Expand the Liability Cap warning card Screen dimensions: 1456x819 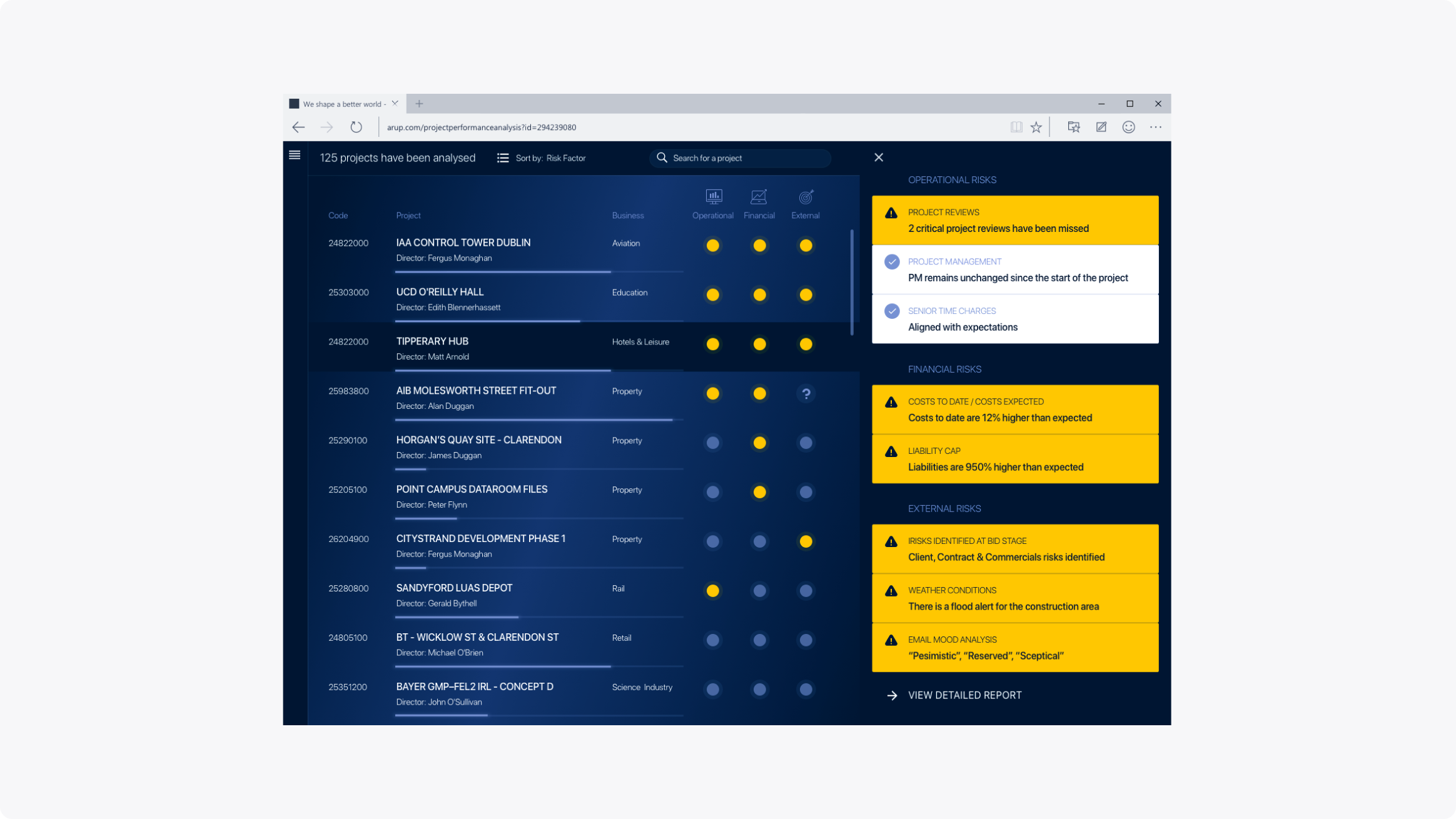coord(1014,459)
